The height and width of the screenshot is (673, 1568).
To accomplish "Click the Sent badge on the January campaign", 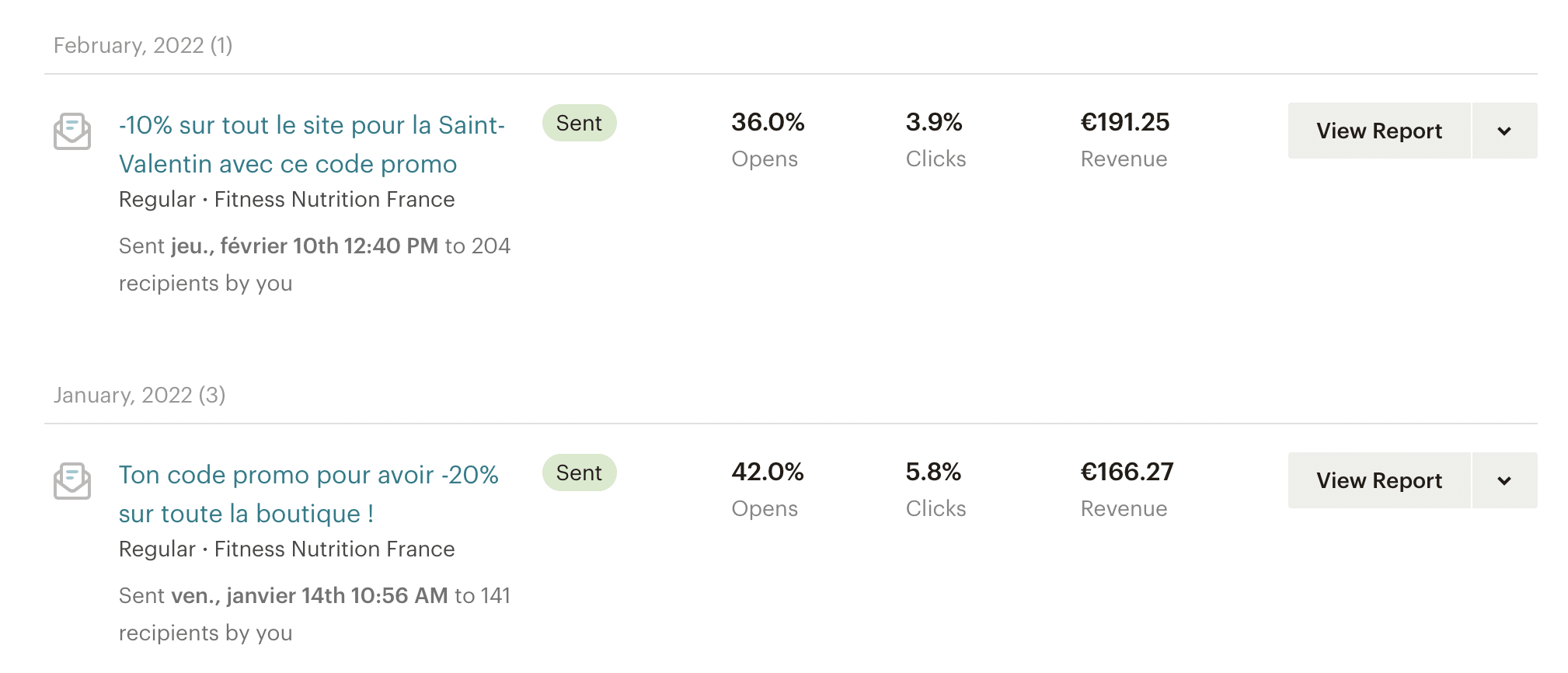I will pos(579,472).
